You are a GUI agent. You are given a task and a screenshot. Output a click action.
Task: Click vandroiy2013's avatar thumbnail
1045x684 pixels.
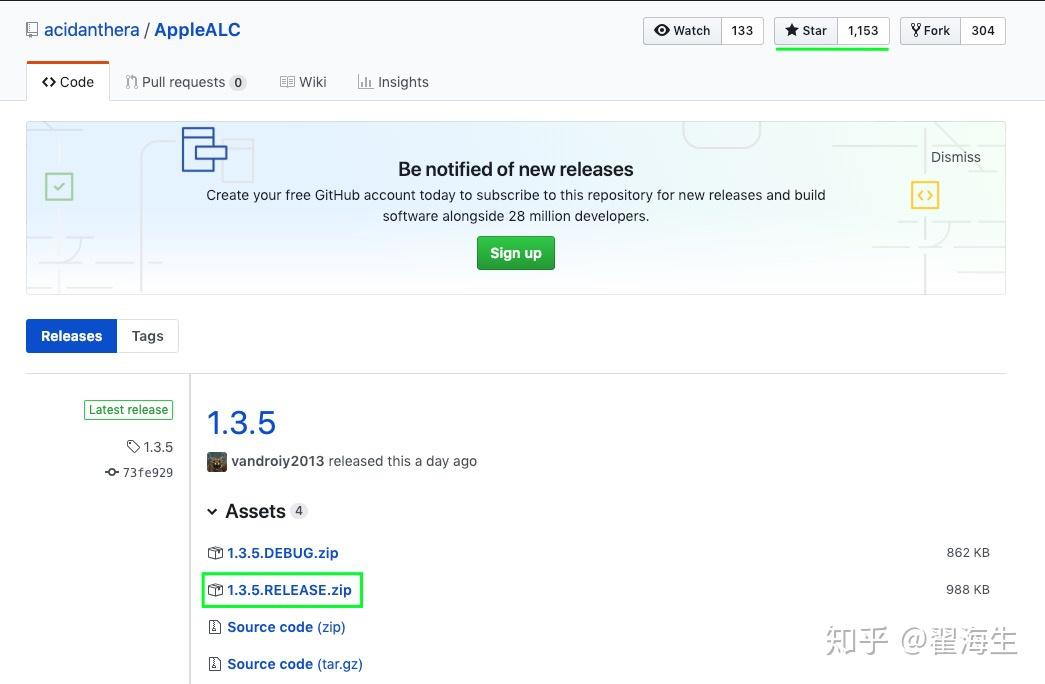(x=217, y=461)
